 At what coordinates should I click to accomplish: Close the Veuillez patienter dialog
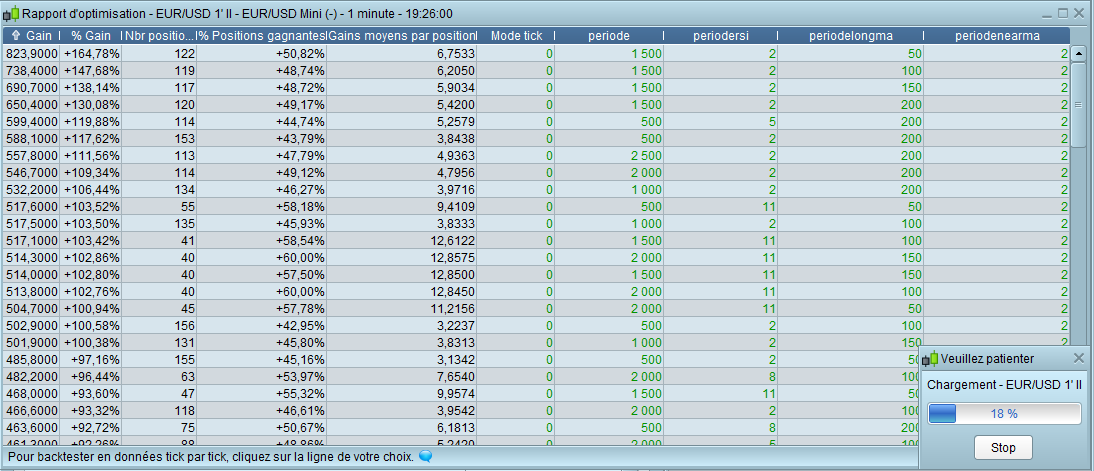(x=1079, y=358)
